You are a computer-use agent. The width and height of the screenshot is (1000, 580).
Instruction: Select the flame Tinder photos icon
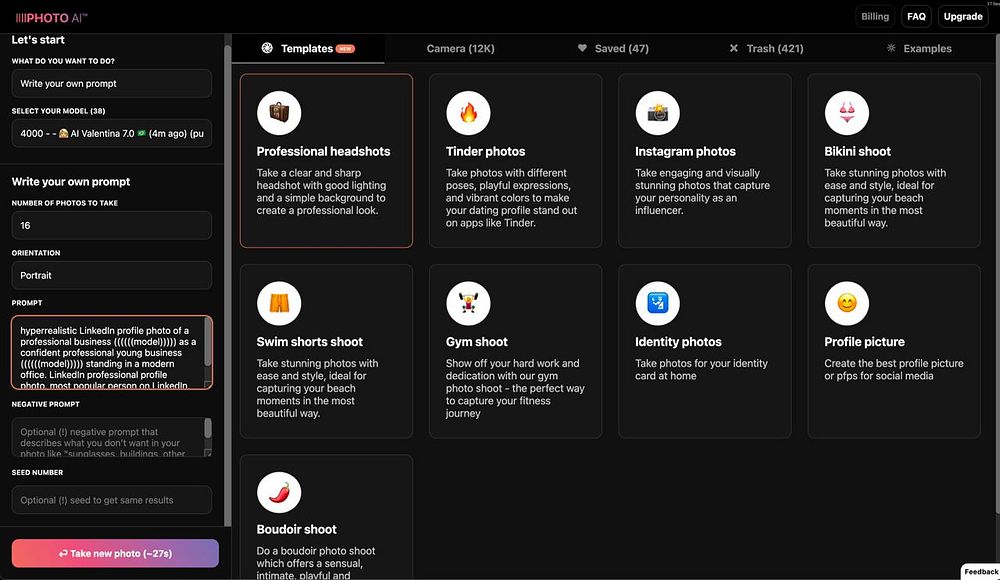(x=468, y=113)
